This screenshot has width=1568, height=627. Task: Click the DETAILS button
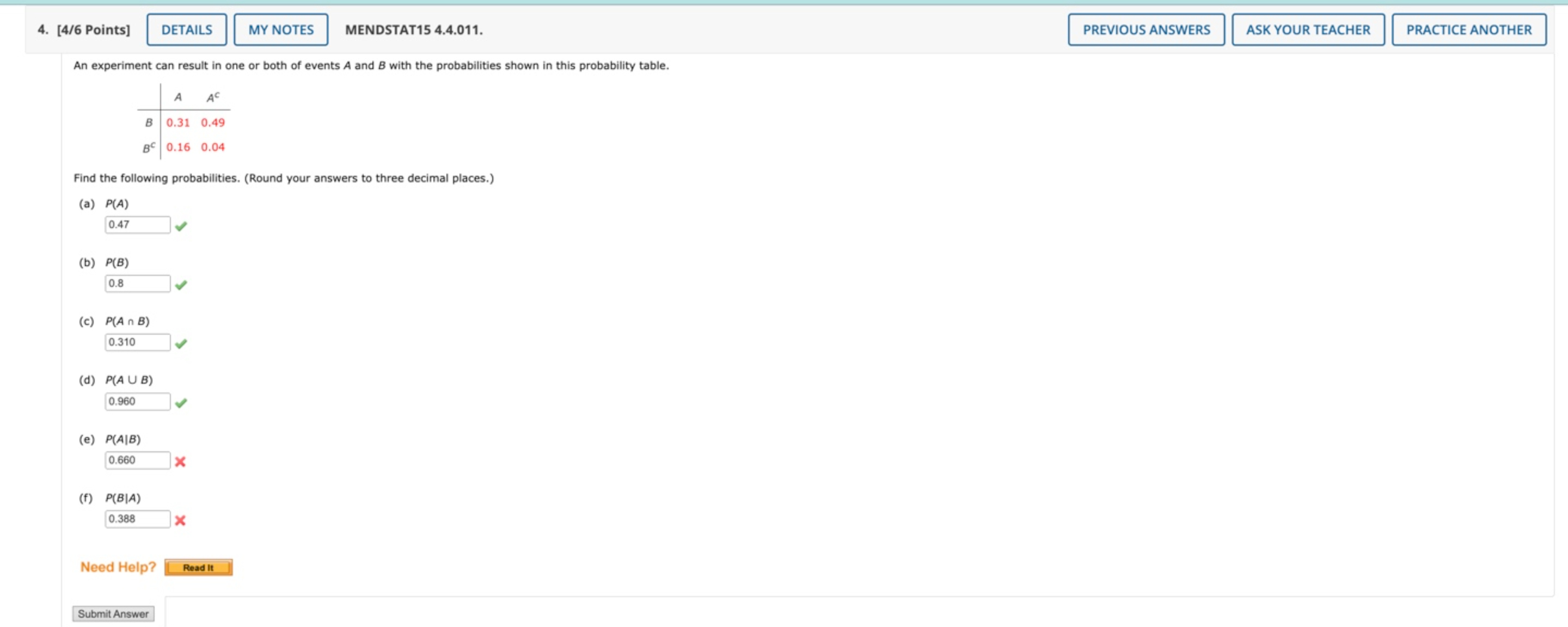(186, 29)
